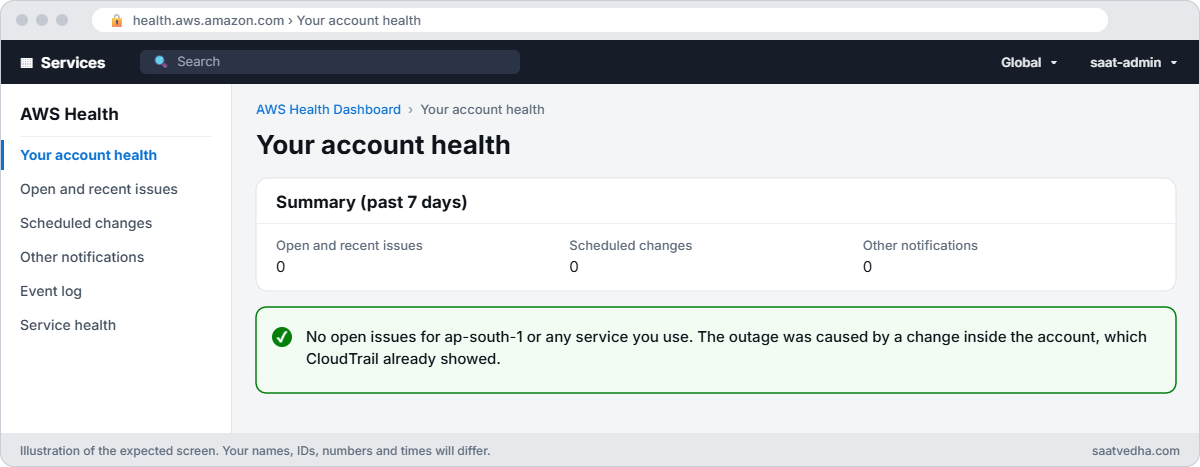Click the green success checkmark icon
Screen dimensions: 1200x467
pyautogui.click(x=282, y=337)
